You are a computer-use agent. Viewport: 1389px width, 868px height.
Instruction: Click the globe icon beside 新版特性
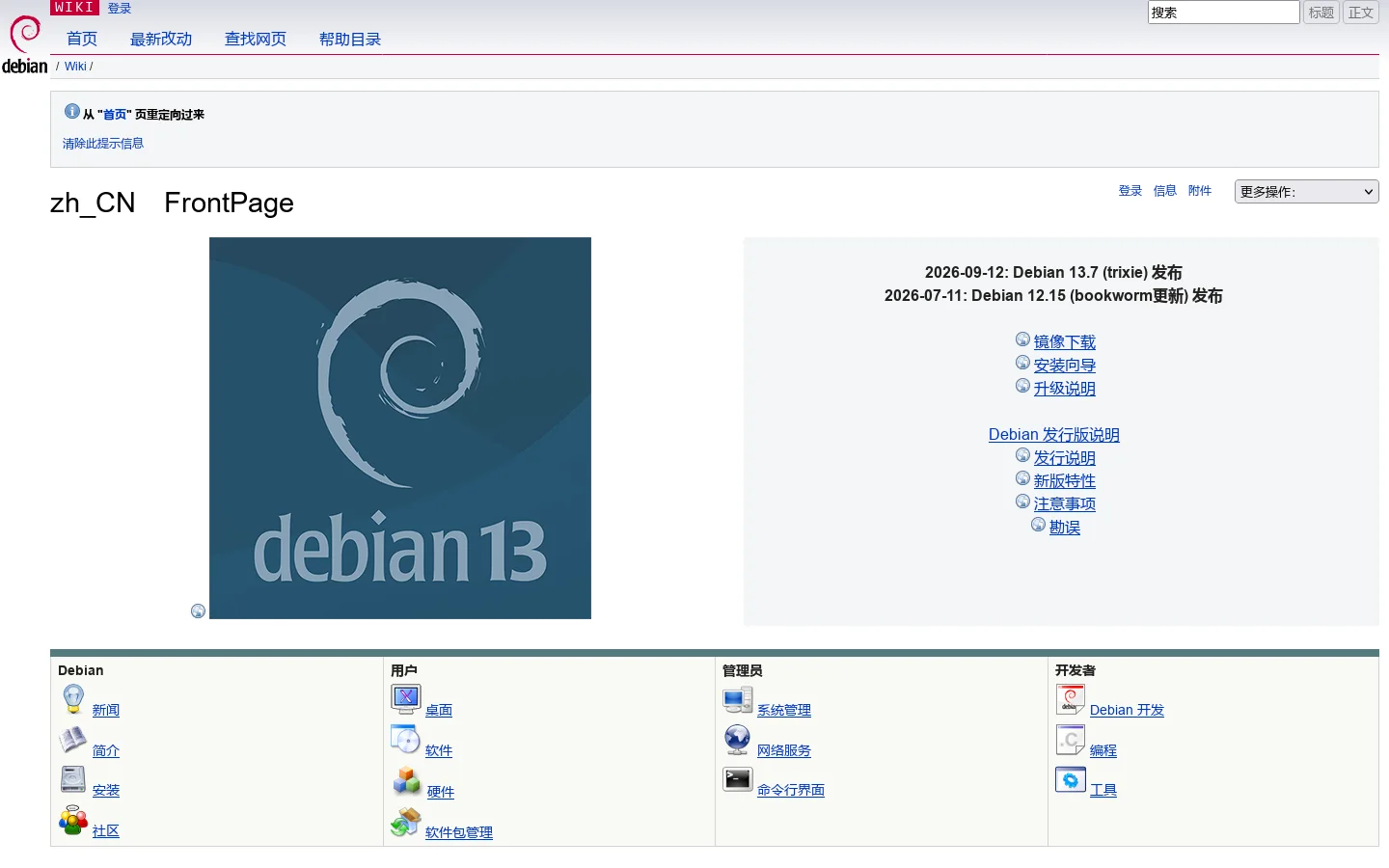(1022, 478)
